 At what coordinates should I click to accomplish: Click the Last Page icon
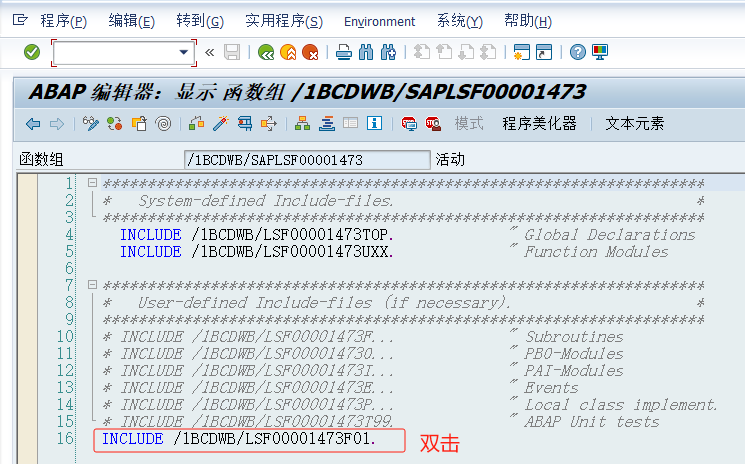click(488, 52)
